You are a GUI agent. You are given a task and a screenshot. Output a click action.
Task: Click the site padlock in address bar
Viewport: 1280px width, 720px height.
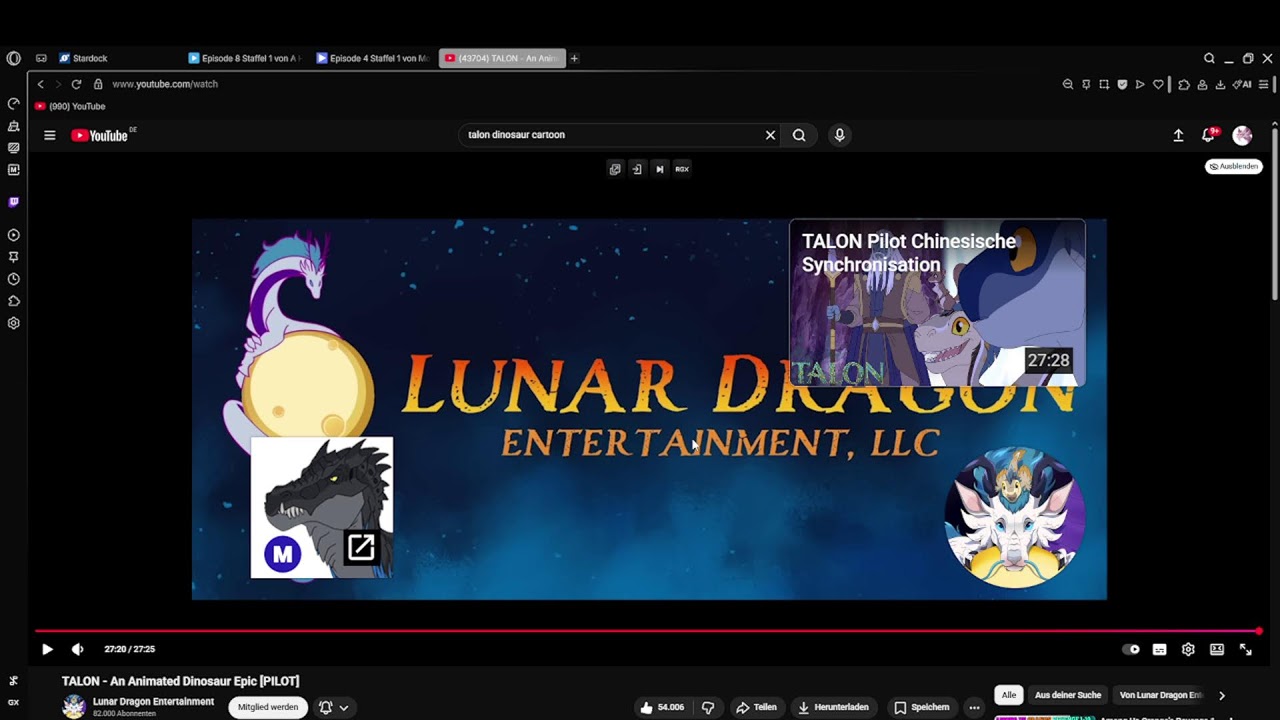[98, 84]
